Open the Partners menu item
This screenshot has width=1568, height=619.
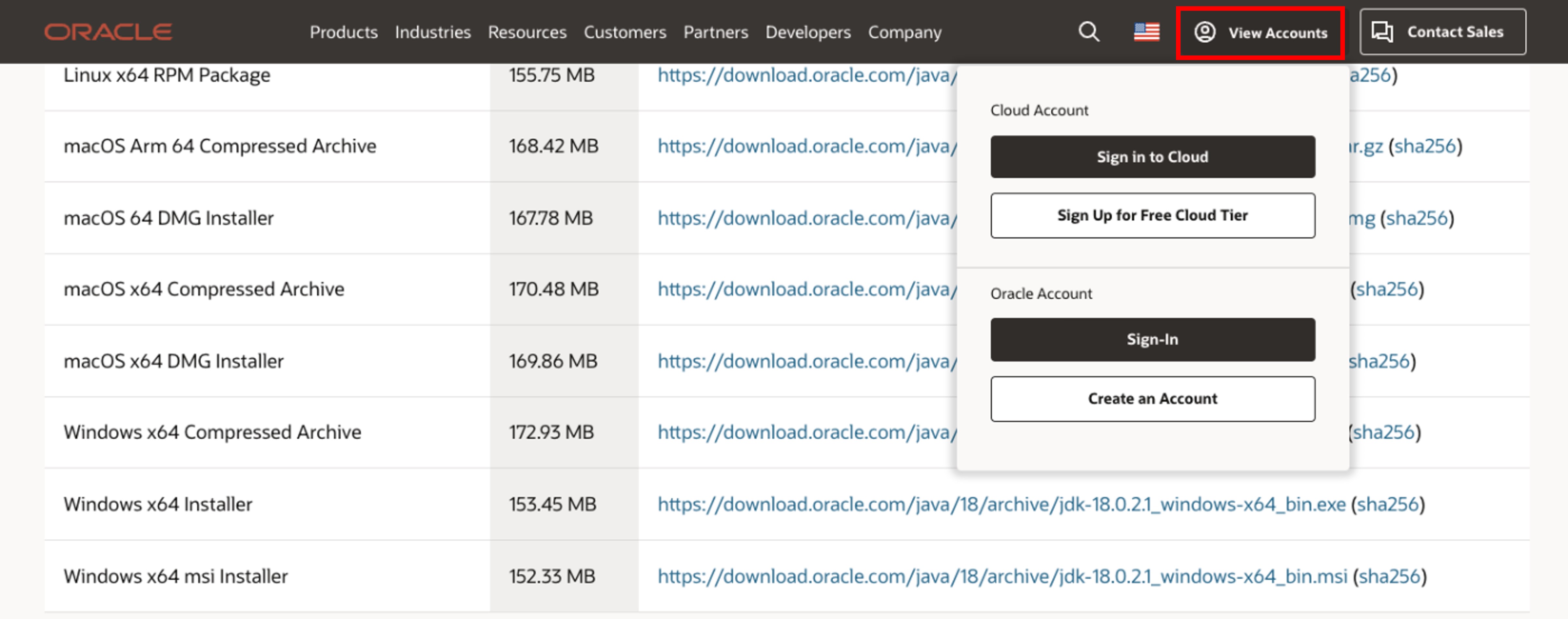pos(715,32)
